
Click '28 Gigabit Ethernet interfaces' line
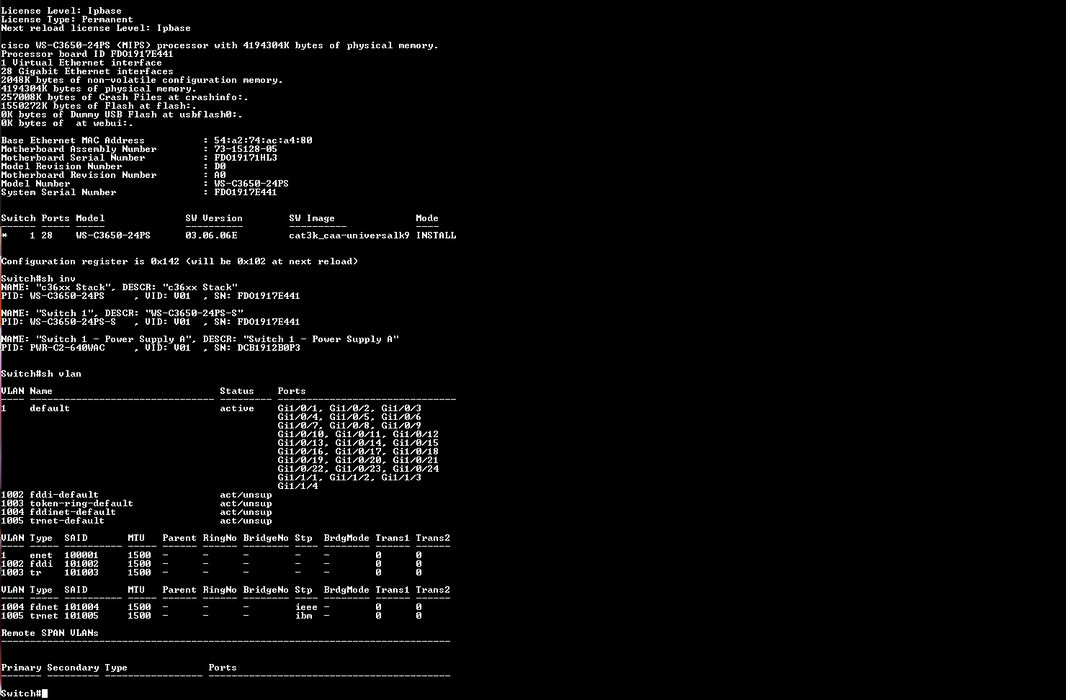pos(87,71)
